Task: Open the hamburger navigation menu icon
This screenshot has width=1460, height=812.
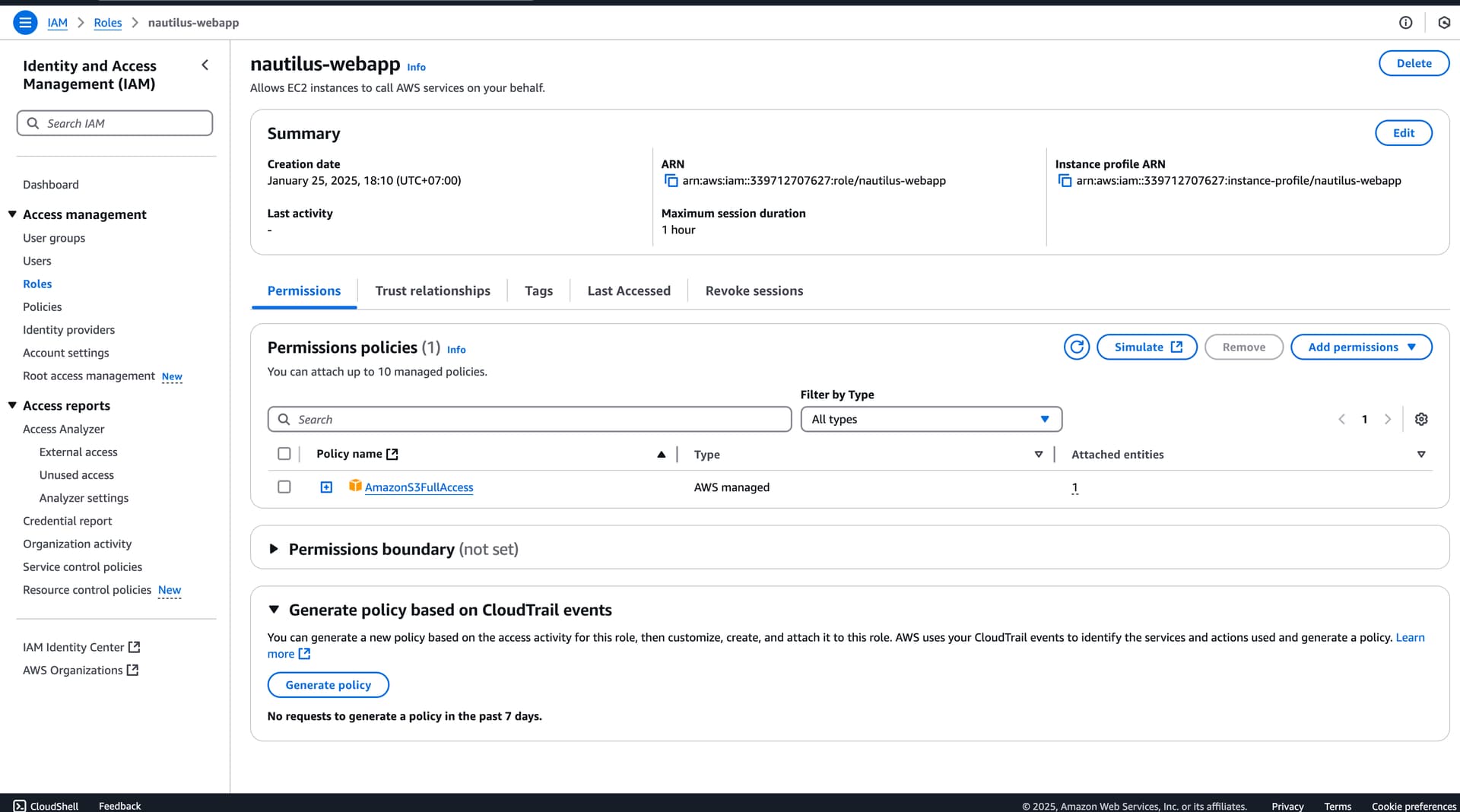Action: pyautogui.click(x=25, y=23)
